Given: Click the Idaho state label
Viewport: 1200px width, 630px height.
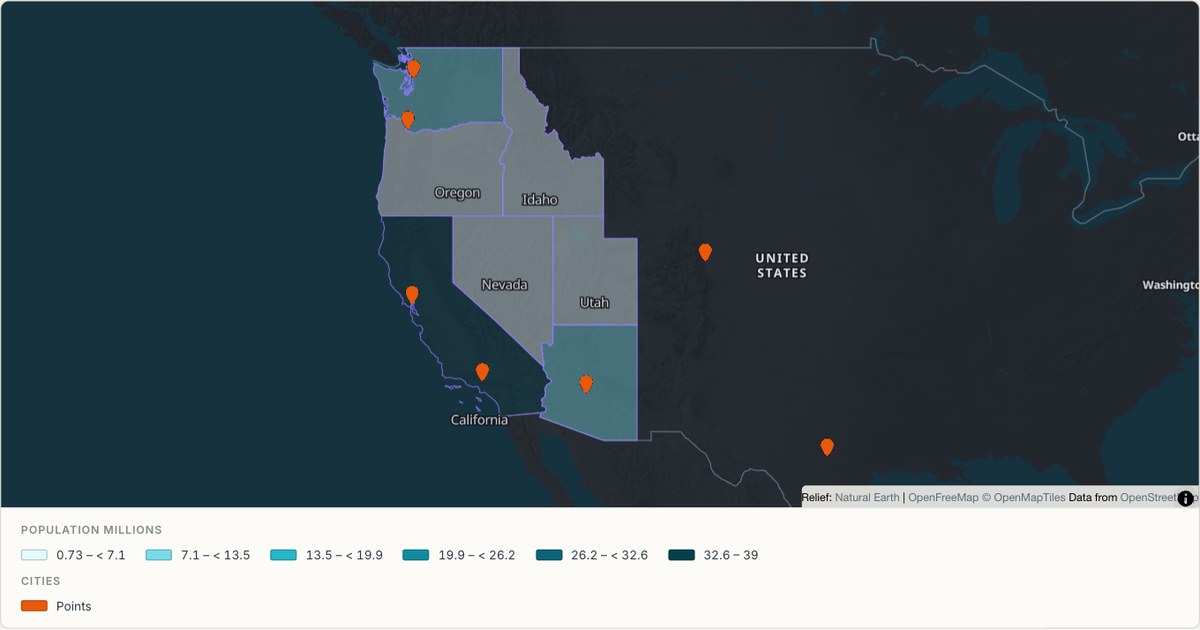Looking at the screenshot, I should pyautogui.click(x=540, y=200).
